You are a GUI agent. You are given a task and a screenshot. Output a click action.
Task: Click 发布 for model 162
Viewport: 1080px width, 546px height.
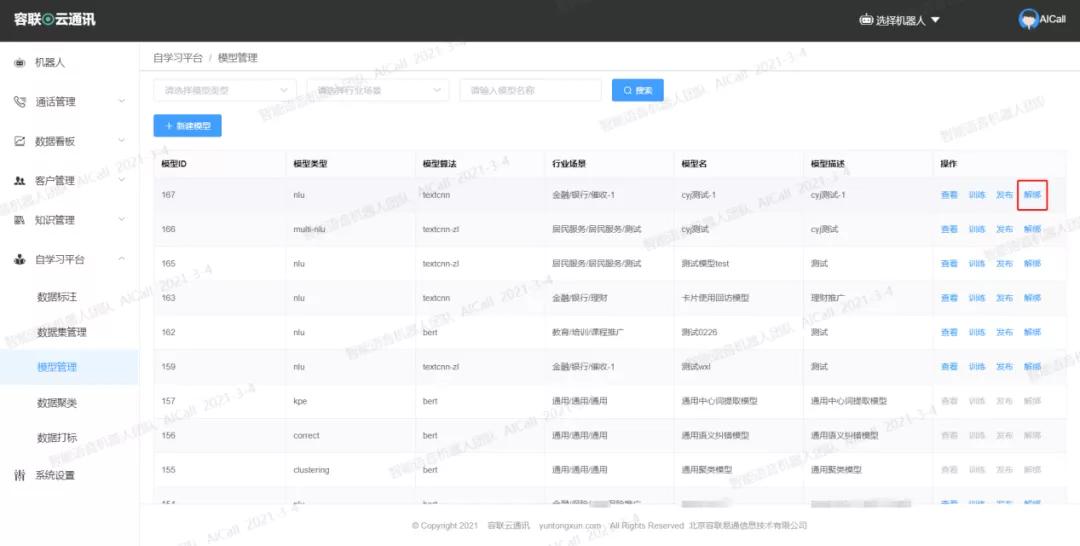(x=1004, y=333)
